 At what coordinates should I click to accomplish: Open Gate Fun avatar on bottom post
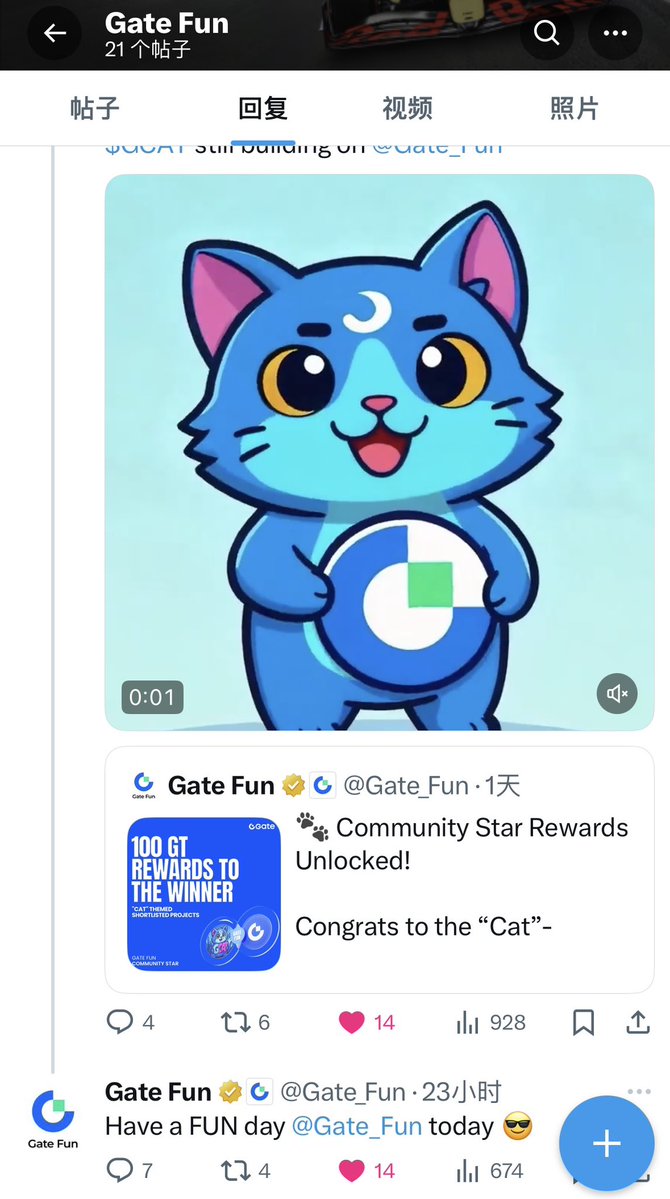pos(53,1119)
